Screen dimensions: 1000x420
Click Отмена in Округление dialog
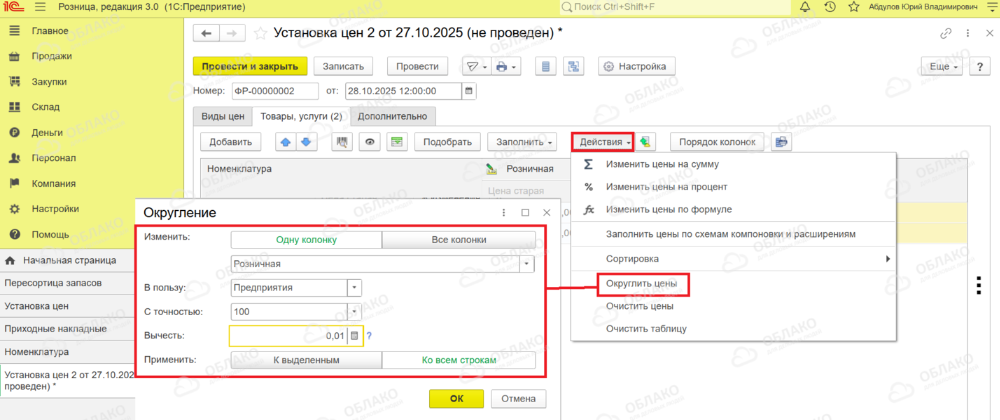click(x=518, y=399)
